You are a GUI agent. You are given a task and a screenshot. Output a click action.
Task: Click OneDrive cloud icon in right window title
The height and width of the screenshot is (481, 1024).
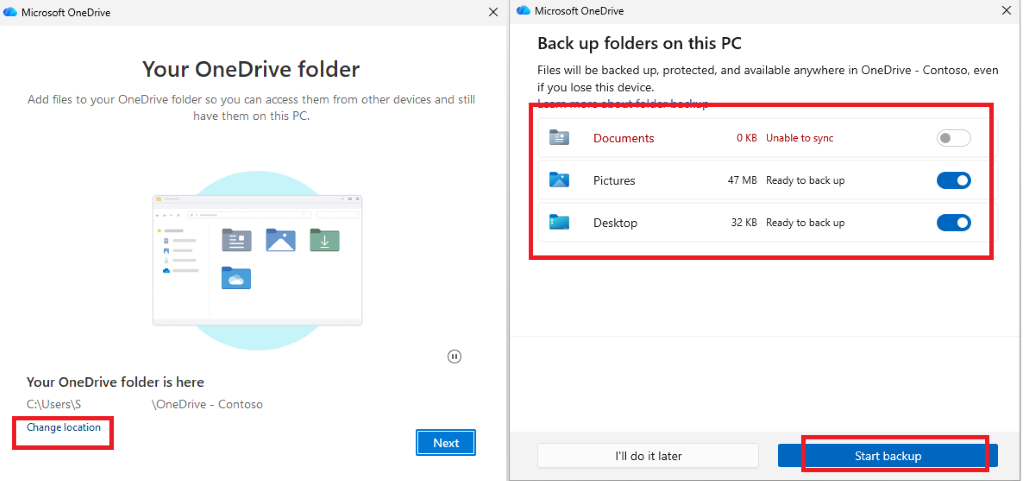click(x=523, y=10)
